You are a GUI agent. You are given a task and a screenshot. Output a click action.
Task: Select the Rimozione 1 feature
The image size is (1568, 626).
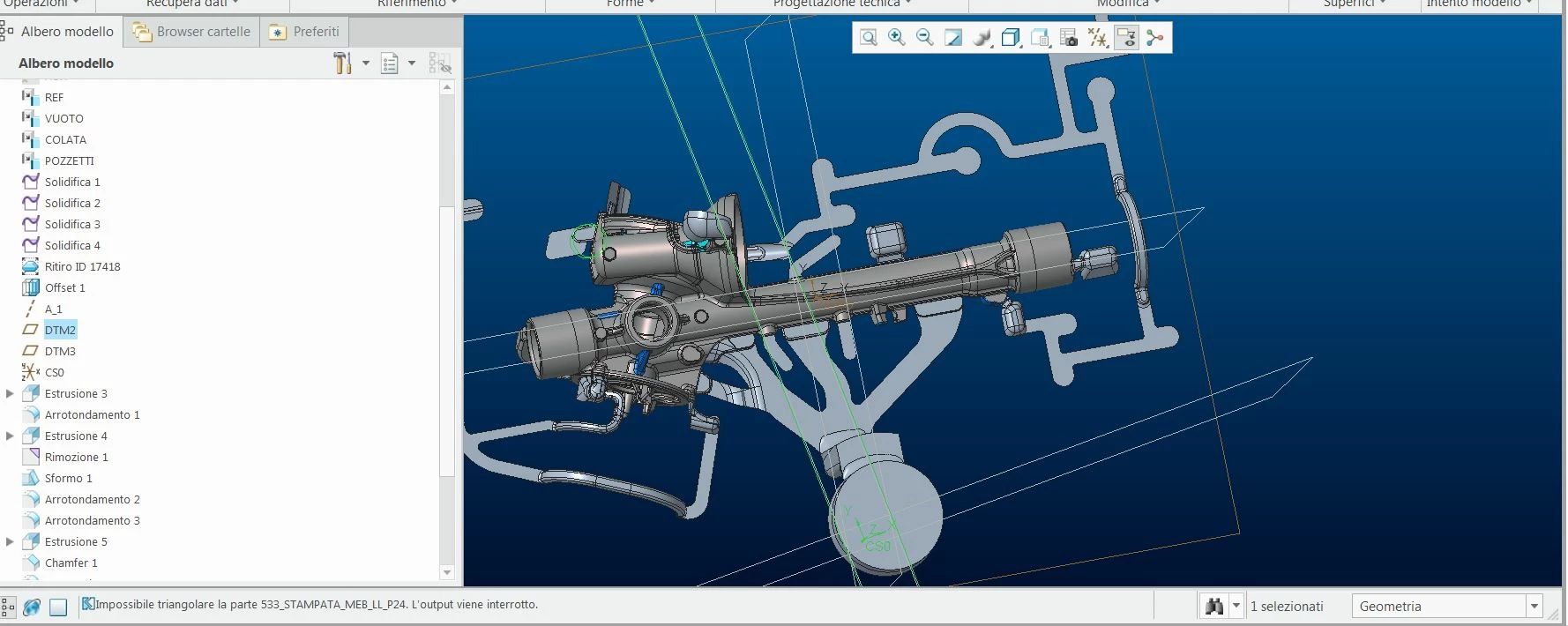click(76, 457)
